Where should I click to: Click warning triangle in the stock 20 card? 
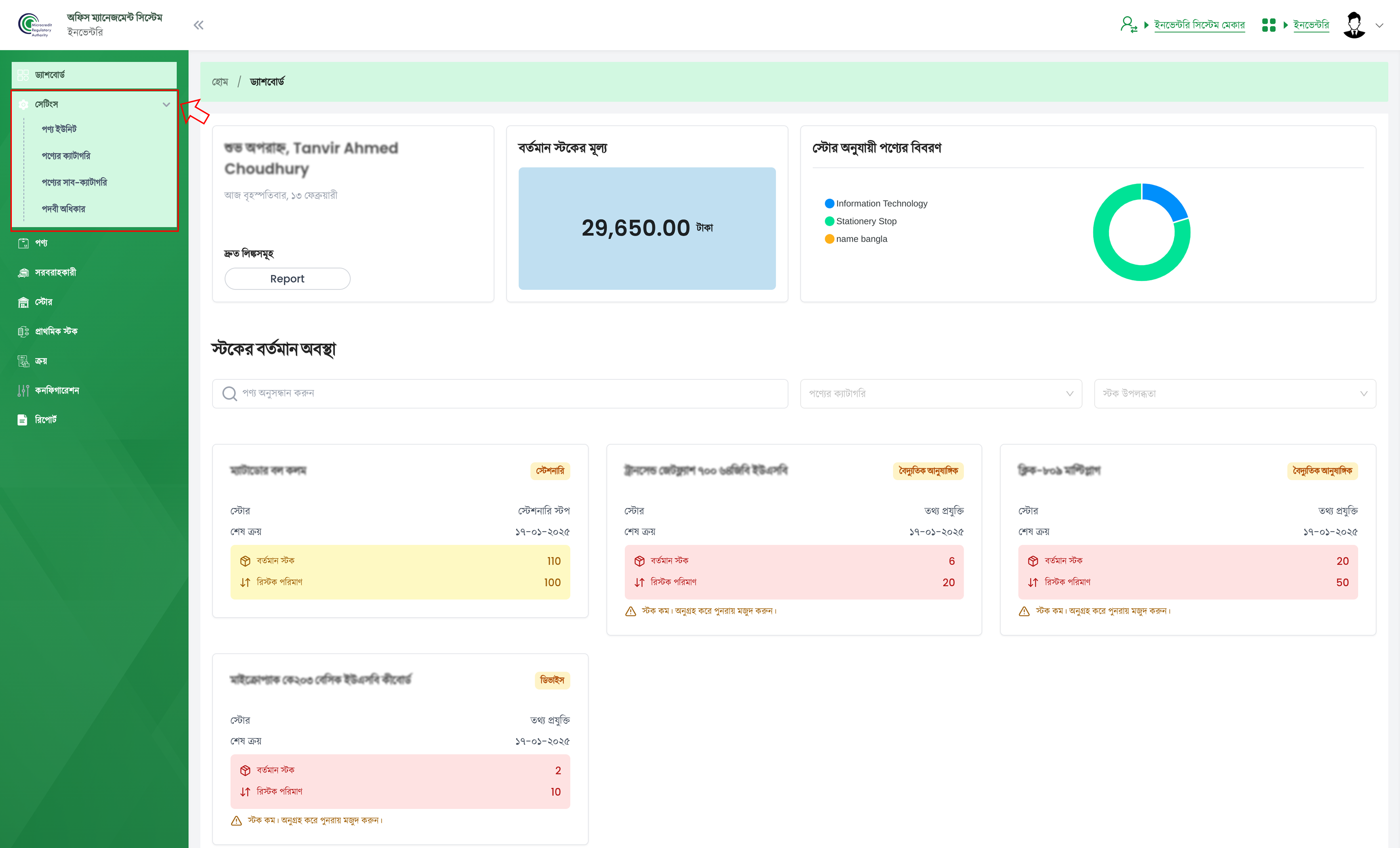pos(1024,611)
